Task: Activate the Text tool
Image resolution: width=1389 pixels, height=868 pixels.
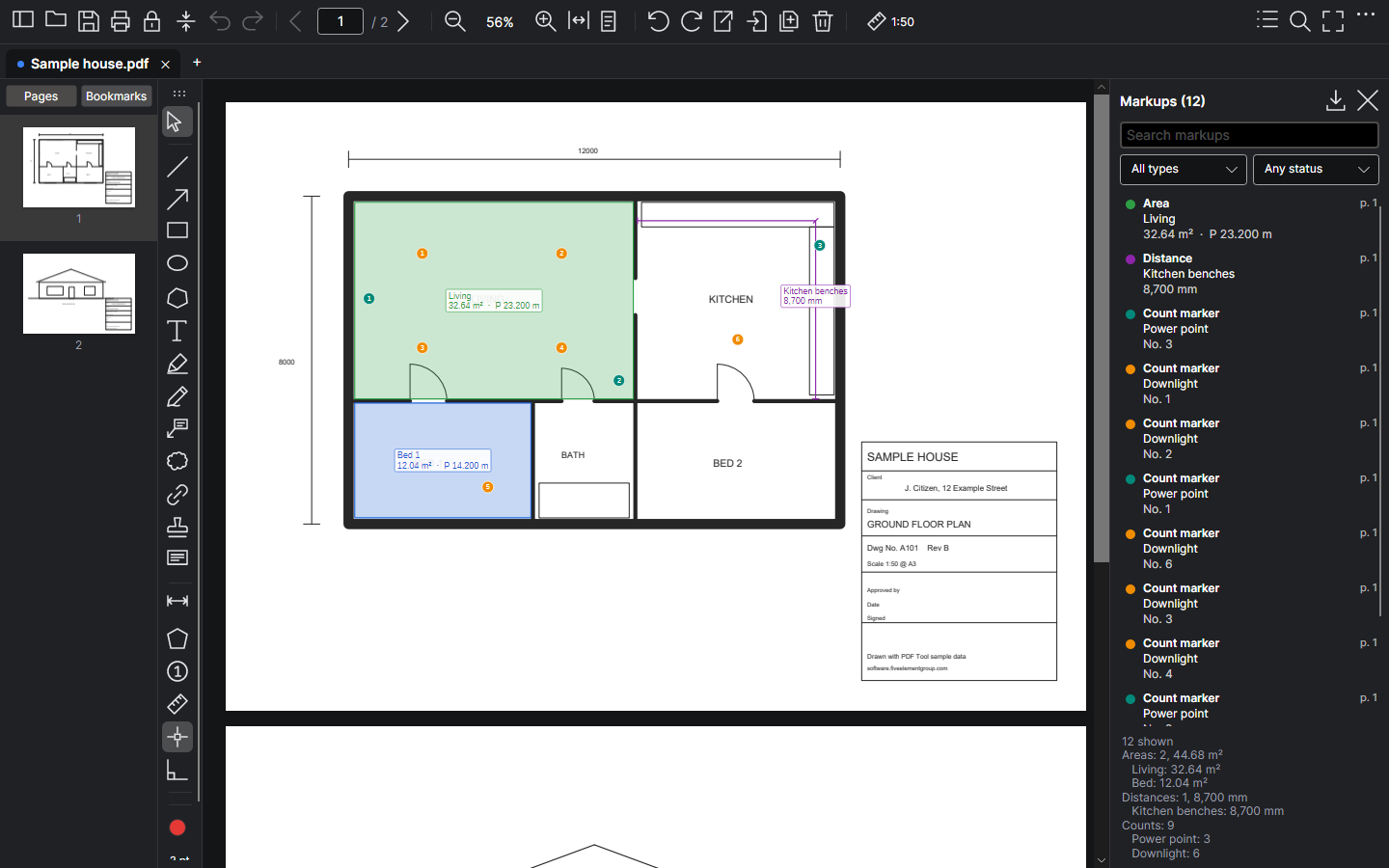Action: 177,331
